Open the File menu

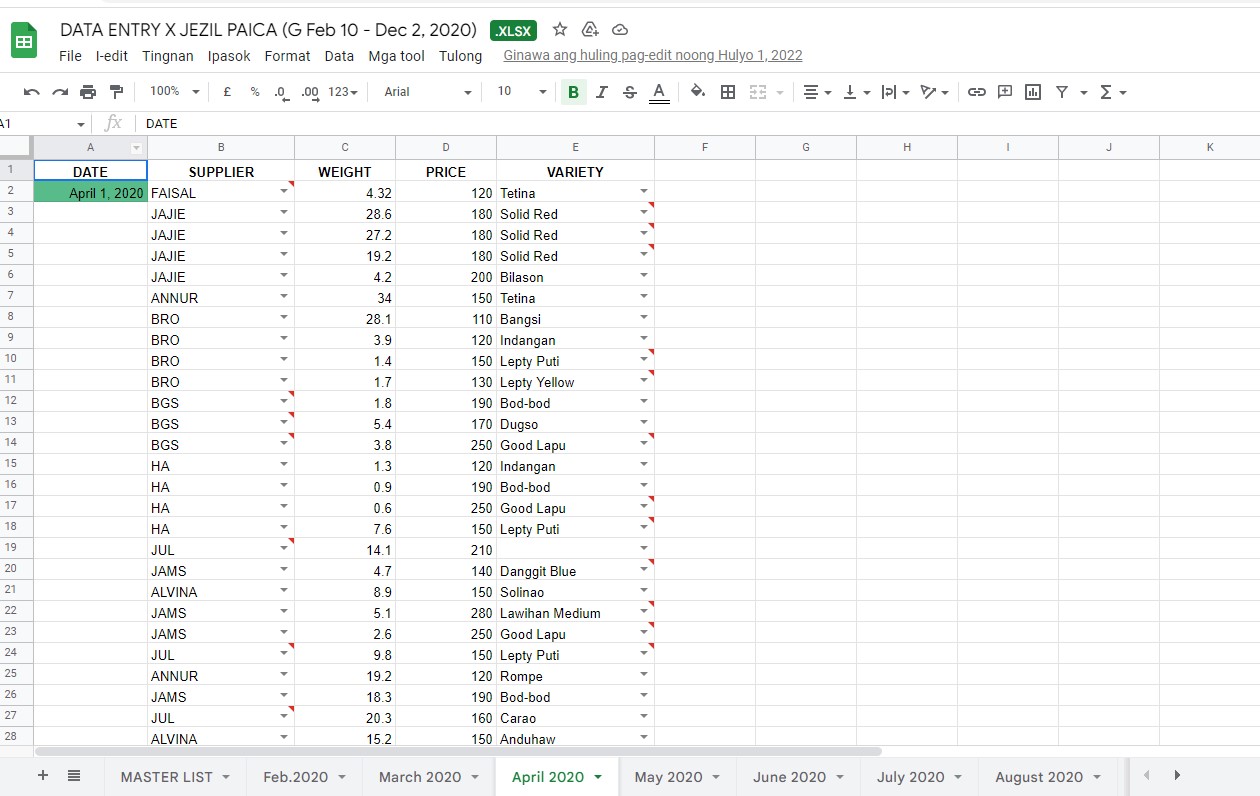[70, 56]
